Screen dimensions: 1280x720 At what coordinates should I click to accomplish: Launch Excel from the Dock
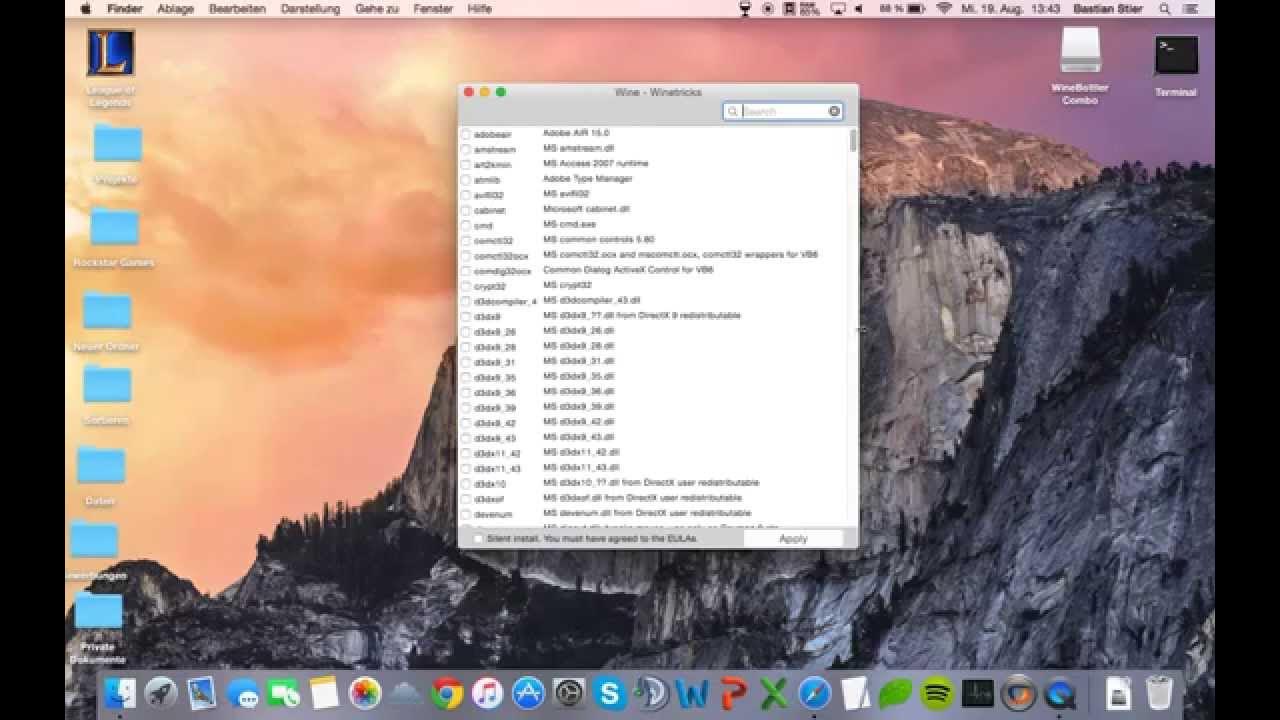(x=773, y=692)
